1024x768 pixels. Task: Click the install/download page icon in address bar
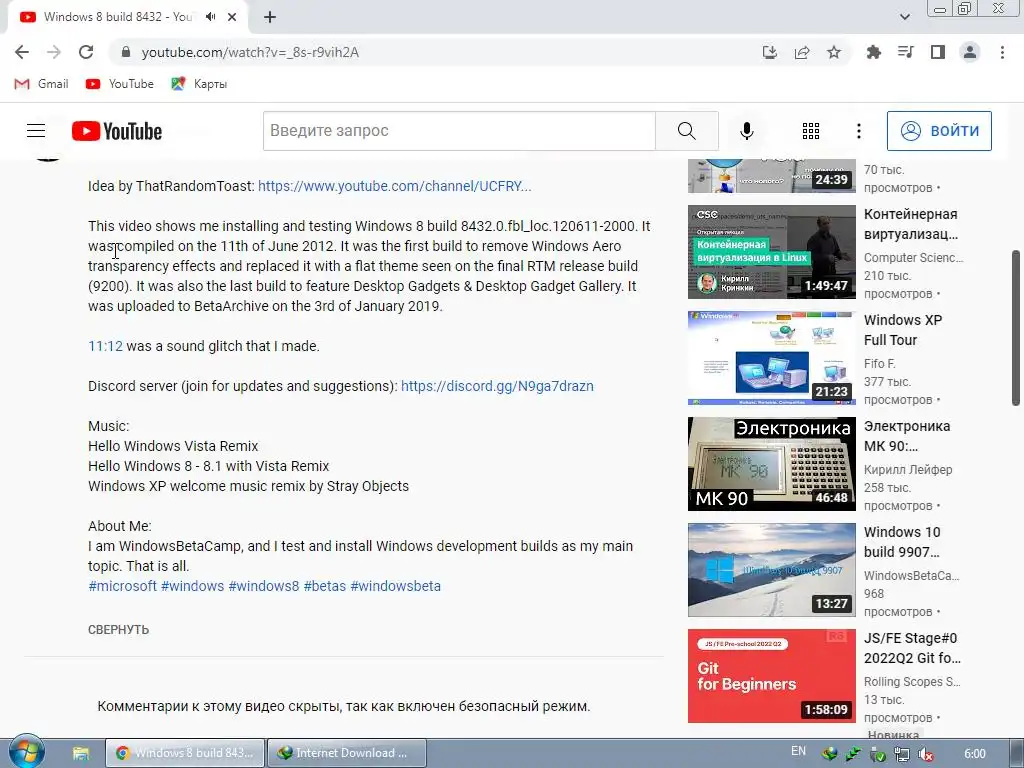click(x=770, y=52)
